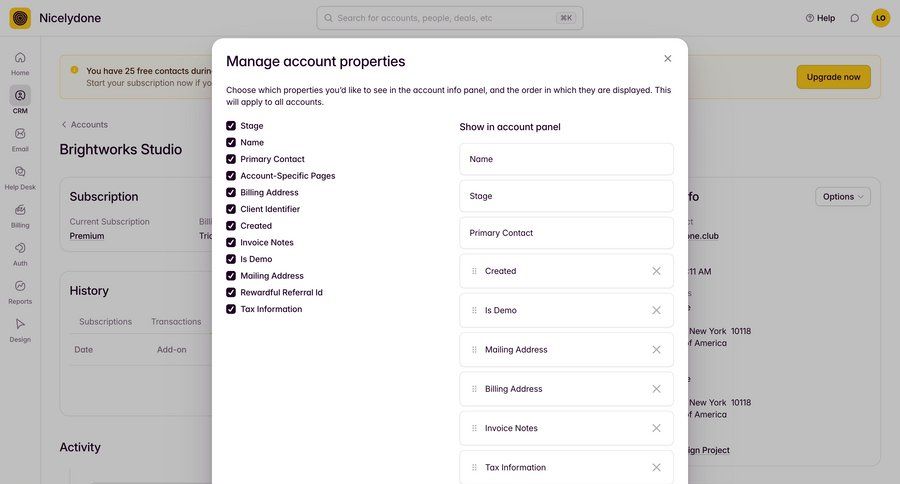Toggle the Rewardful Referral Id checkbox
Viewport: 900px width, 484px height.
pyautogui.click(x=231, y=292)
